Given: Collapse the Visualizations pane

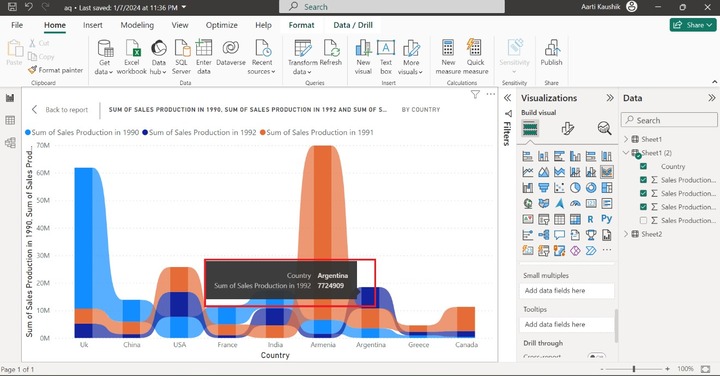Looking at the screenshot, I should (x=610, y=98).
